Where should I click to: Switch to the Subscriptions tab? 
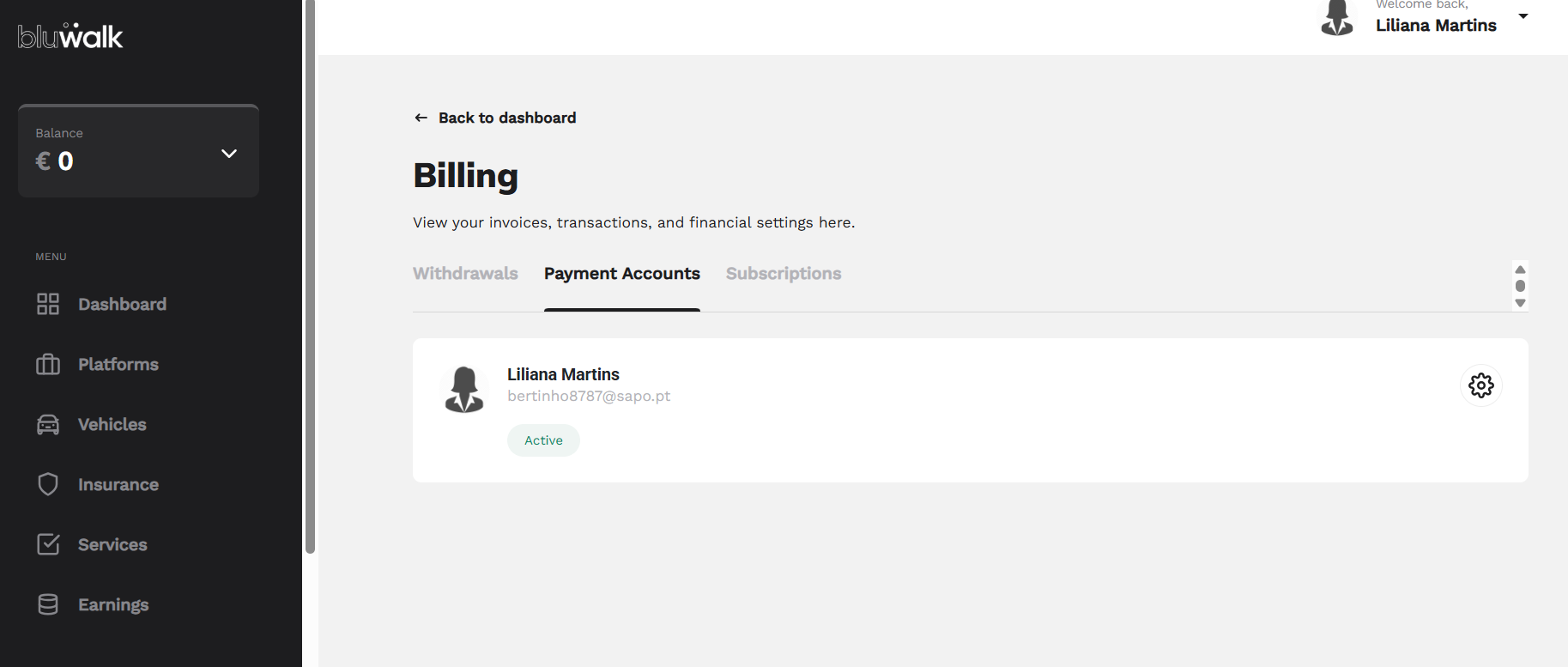783,274
